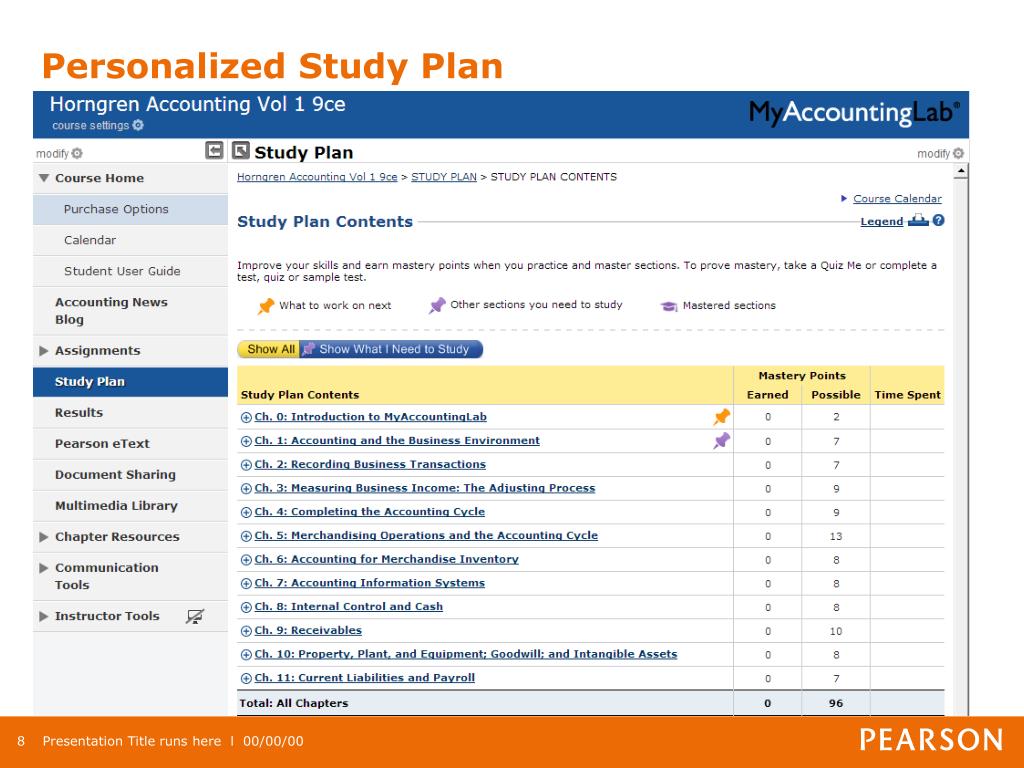The image size is (1024, 768).
Task: Open the Course Calendar link
Action: [897, 199]
